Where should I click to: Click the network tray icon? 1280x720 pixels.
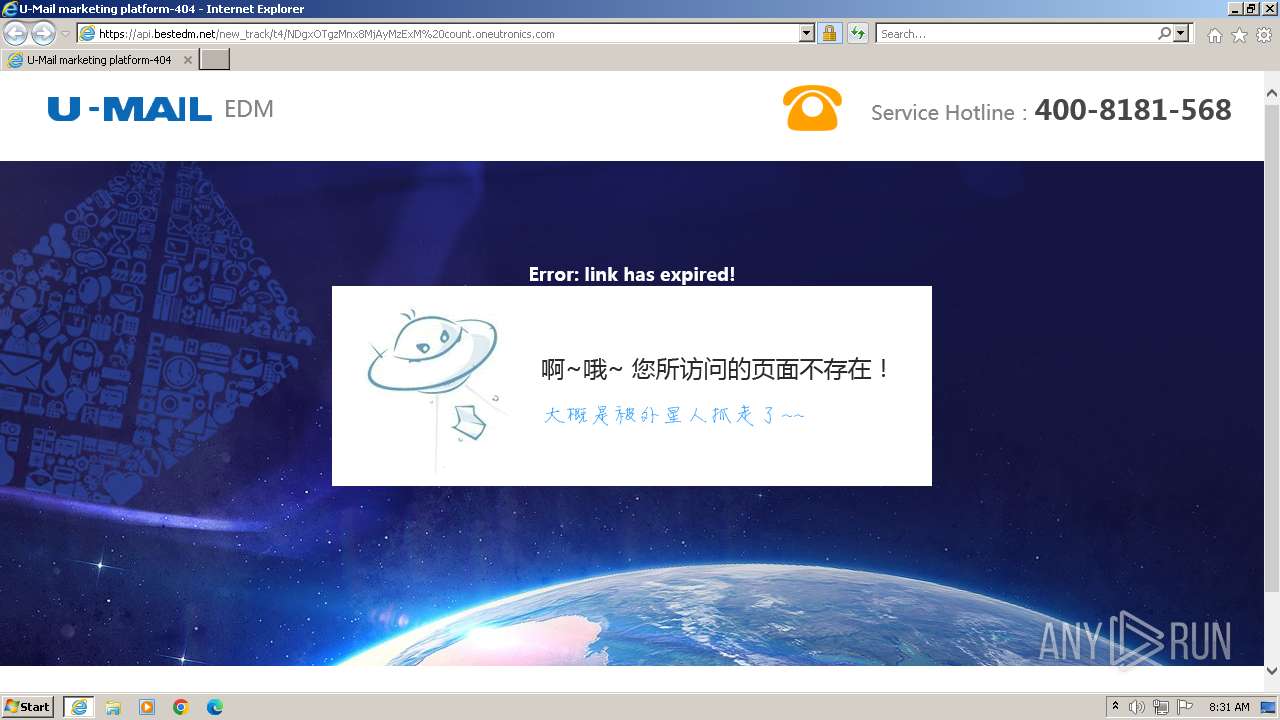pos(1161,707)
